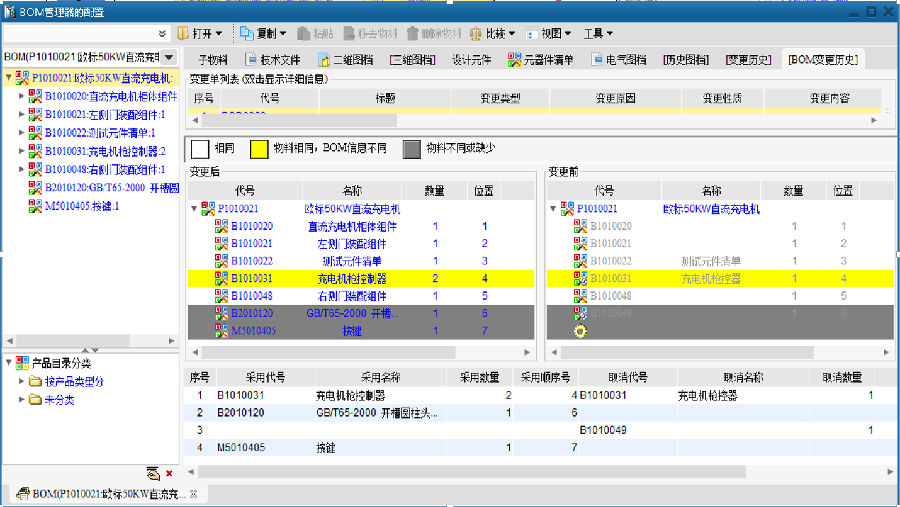Screen dimensions: 900x507
Task: Click the 比较 (Compare) toolbar icon
Action: pyautogui.click(x=474, y=34)
